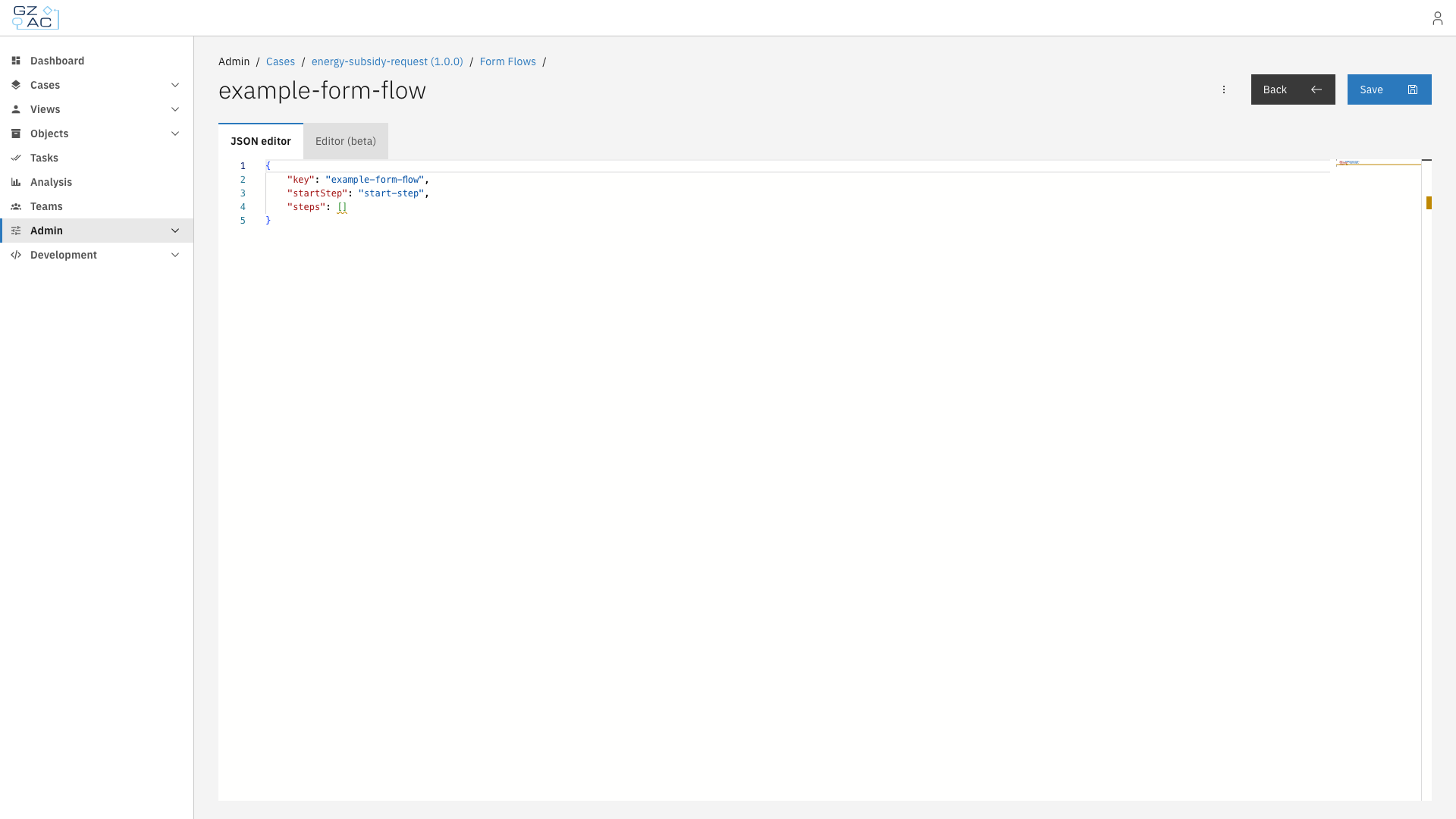Click the Objects archive icon

[16, 133]
